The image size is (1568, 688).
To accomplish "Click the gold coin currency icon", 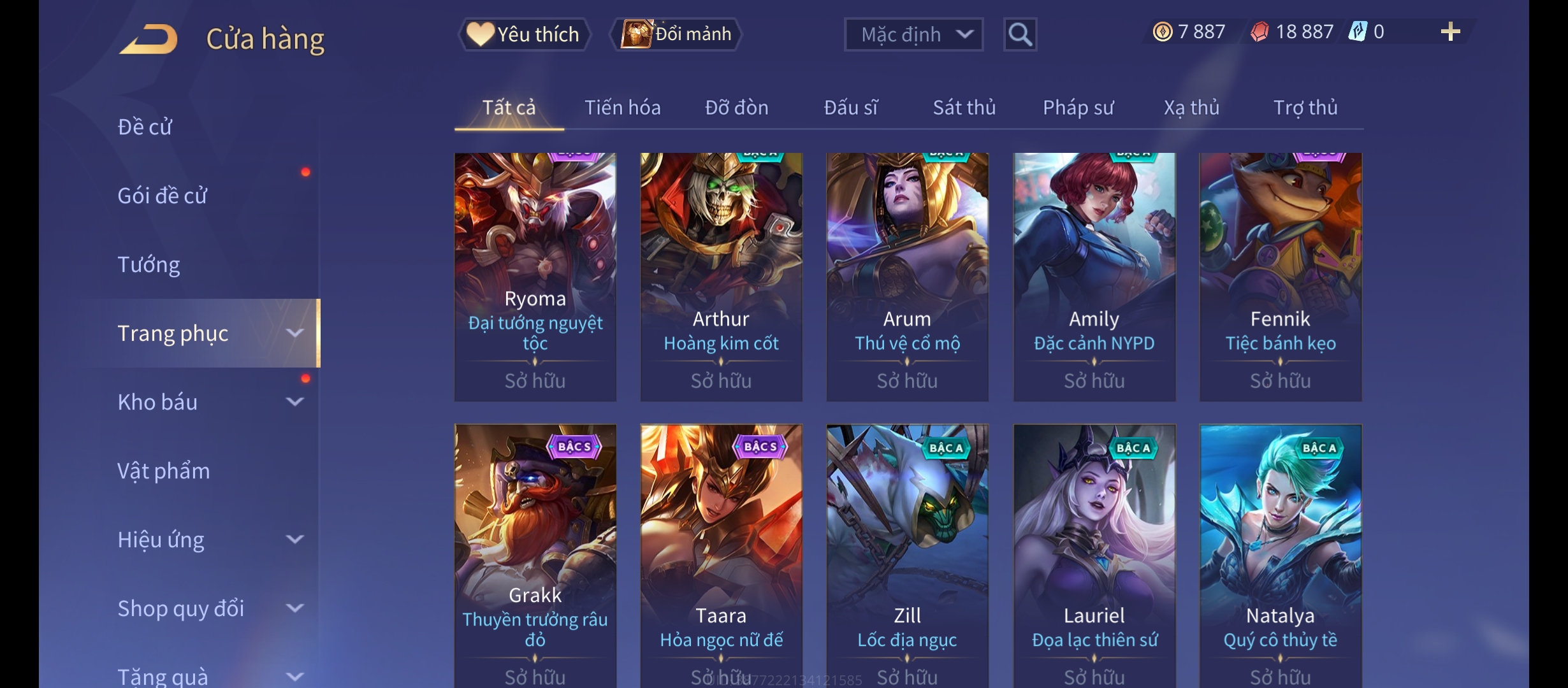I will (1163, 32).
